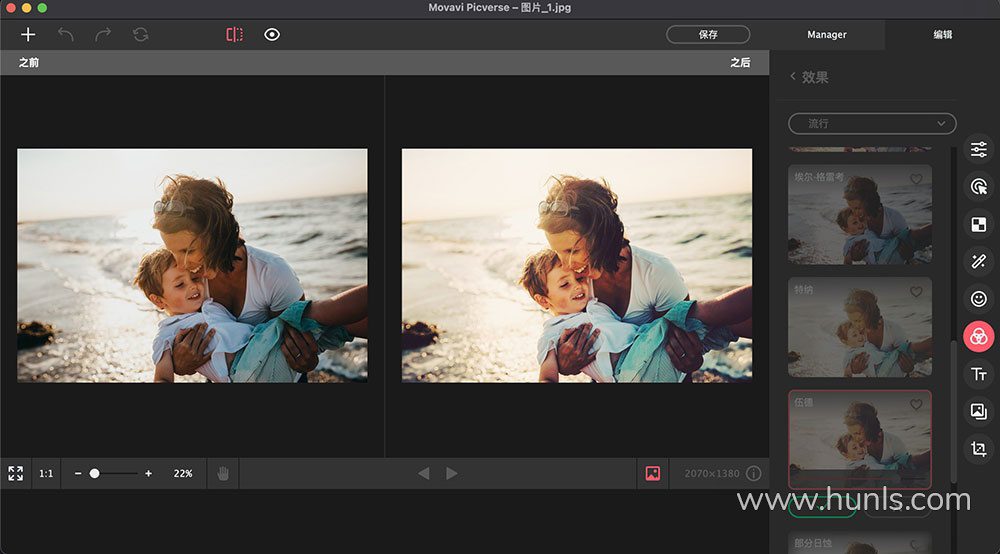Click the undo arrow icon
This screenshot has height=554, width=1000.
[66, 34]
